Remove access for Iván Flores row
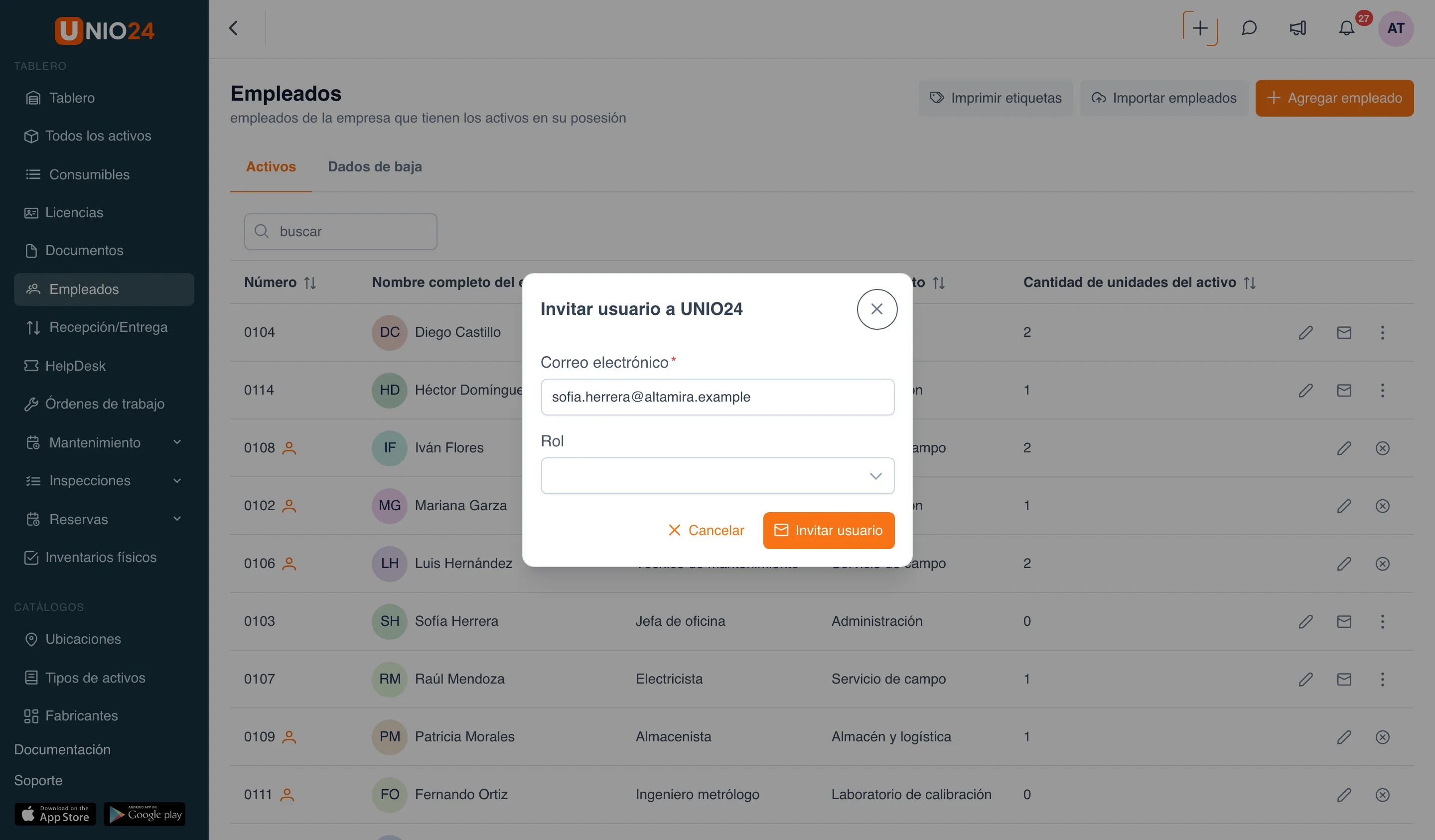 [x=1382, y=448]
